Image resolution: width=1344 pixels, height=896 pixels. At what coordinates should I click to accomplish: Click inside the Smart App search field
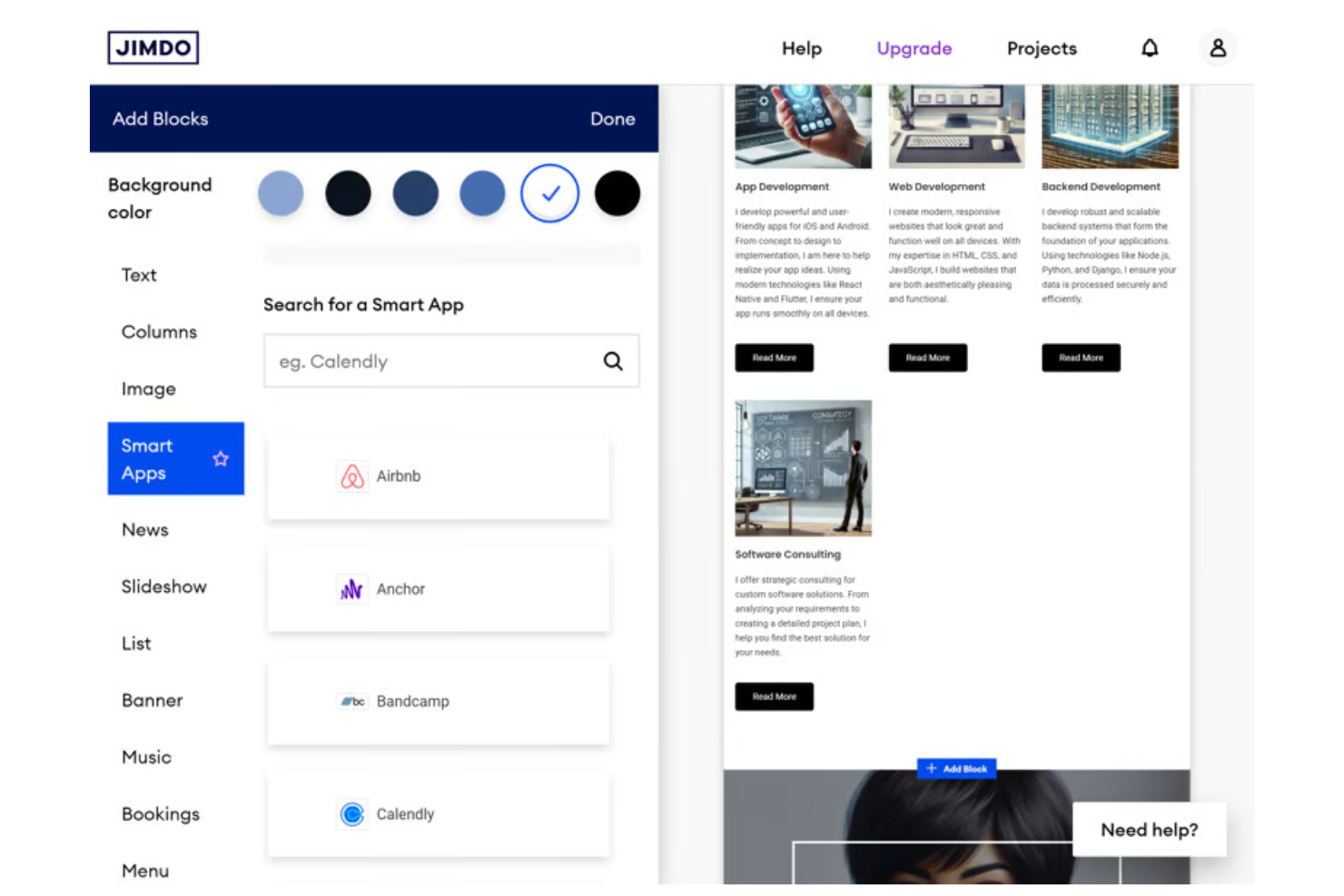click(x=427, y=360)
